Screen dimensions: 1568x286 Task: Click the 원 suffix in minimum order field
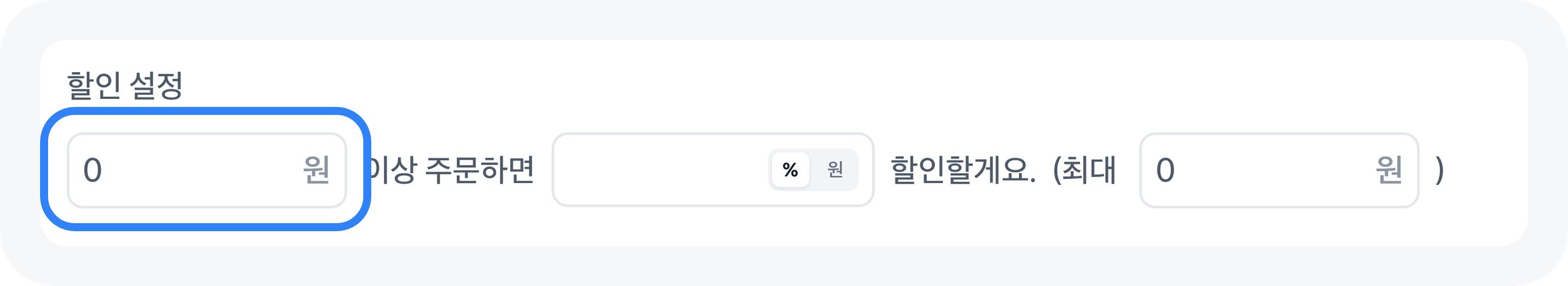coord(316,170)
